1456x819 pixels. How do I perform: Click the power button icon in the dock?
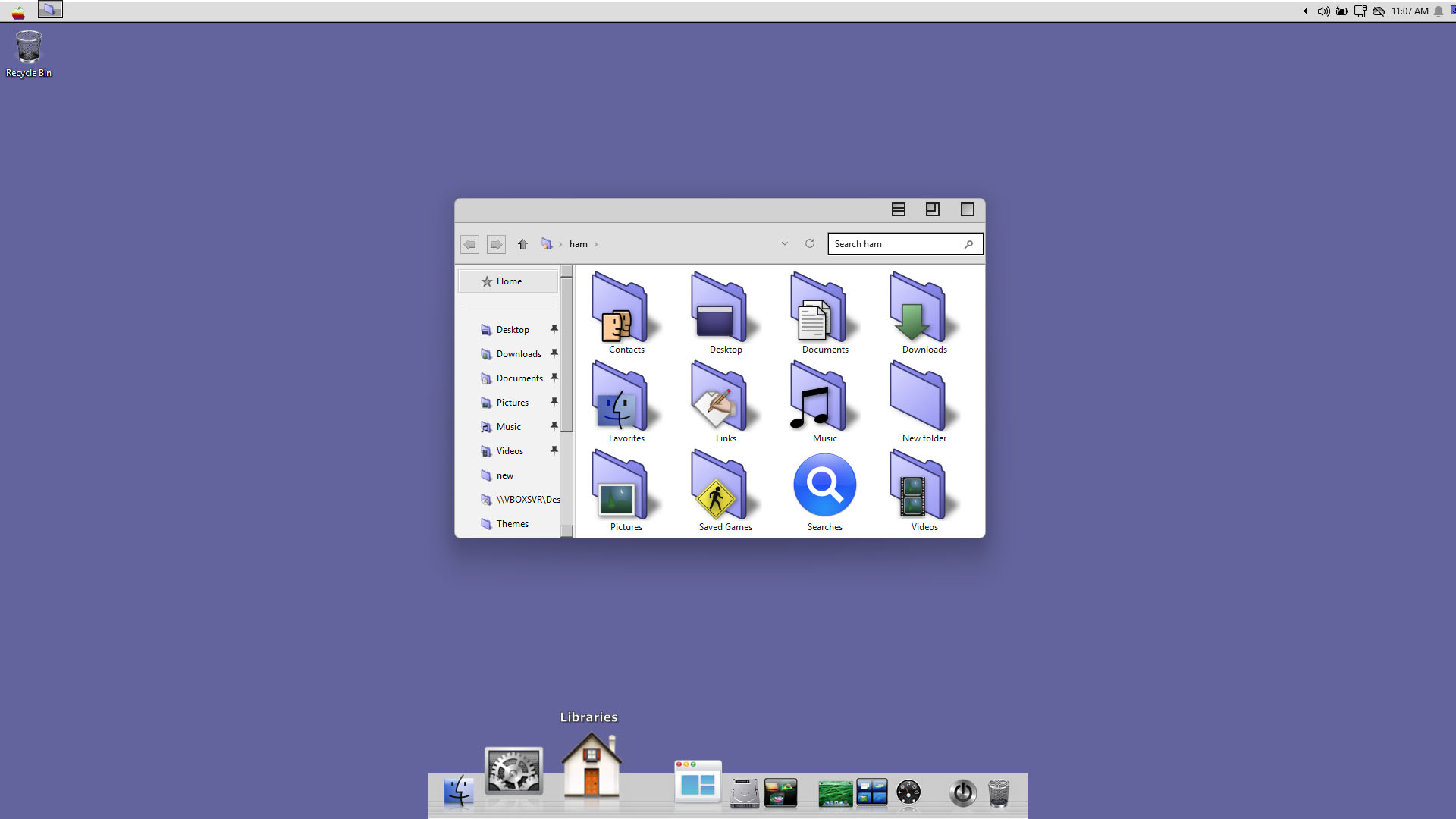(963, 793)
